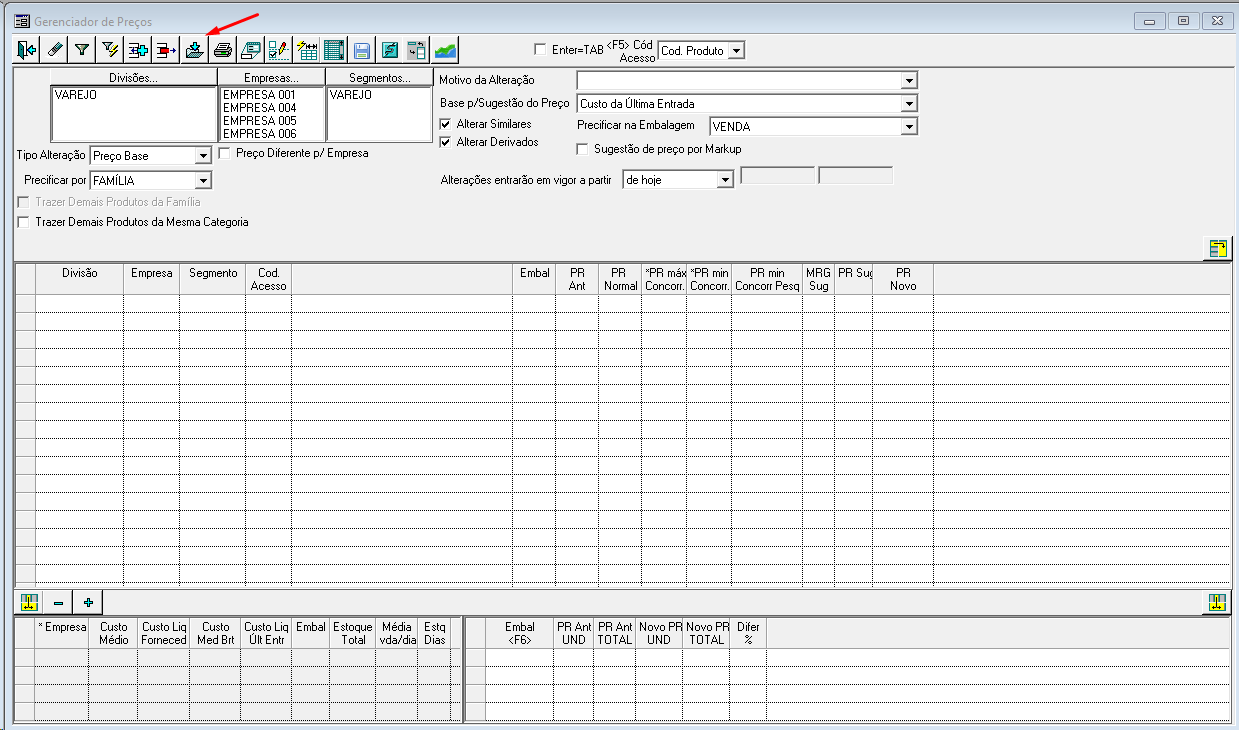The height and width of the screenshot is (730, 1239).
Task: Click the minus button below the grid
Action: 59,602
